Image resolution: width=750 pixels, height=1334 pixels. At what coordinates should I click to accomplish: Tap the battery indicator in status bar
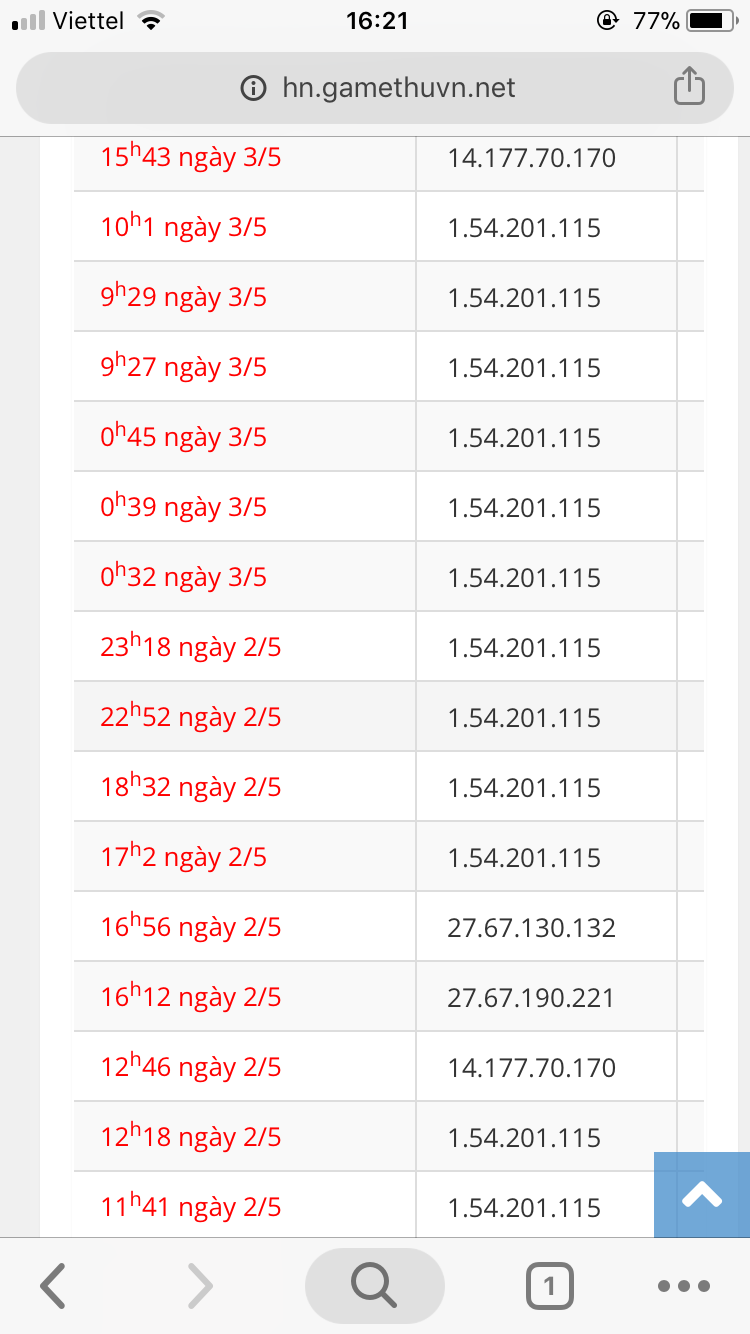712,20
